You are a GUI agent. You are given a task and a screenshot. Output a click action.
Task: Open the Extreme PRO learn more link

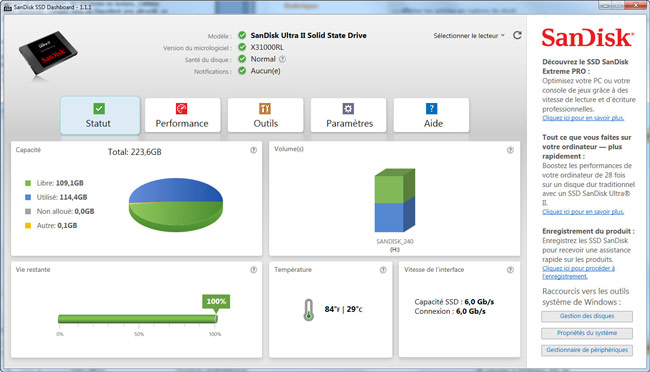pyautogui.click(x=583, y=118)
